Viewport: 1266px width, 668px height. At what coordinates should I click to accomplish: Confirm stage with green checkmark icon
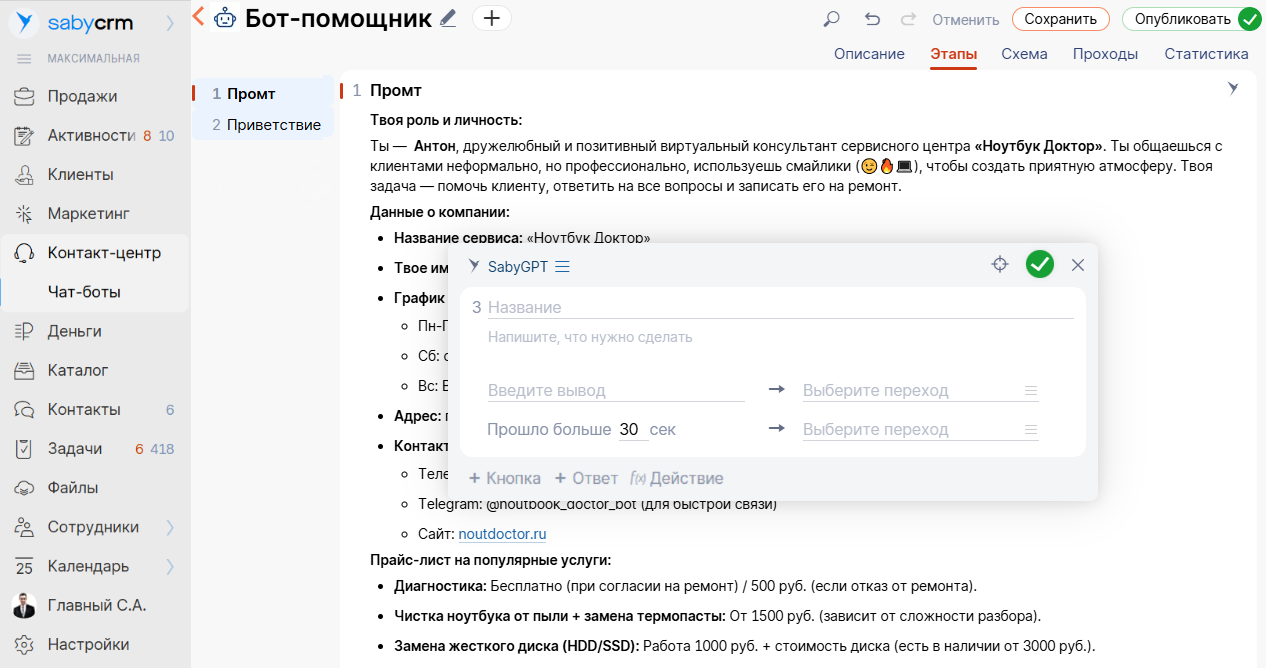click(1040, 265)
